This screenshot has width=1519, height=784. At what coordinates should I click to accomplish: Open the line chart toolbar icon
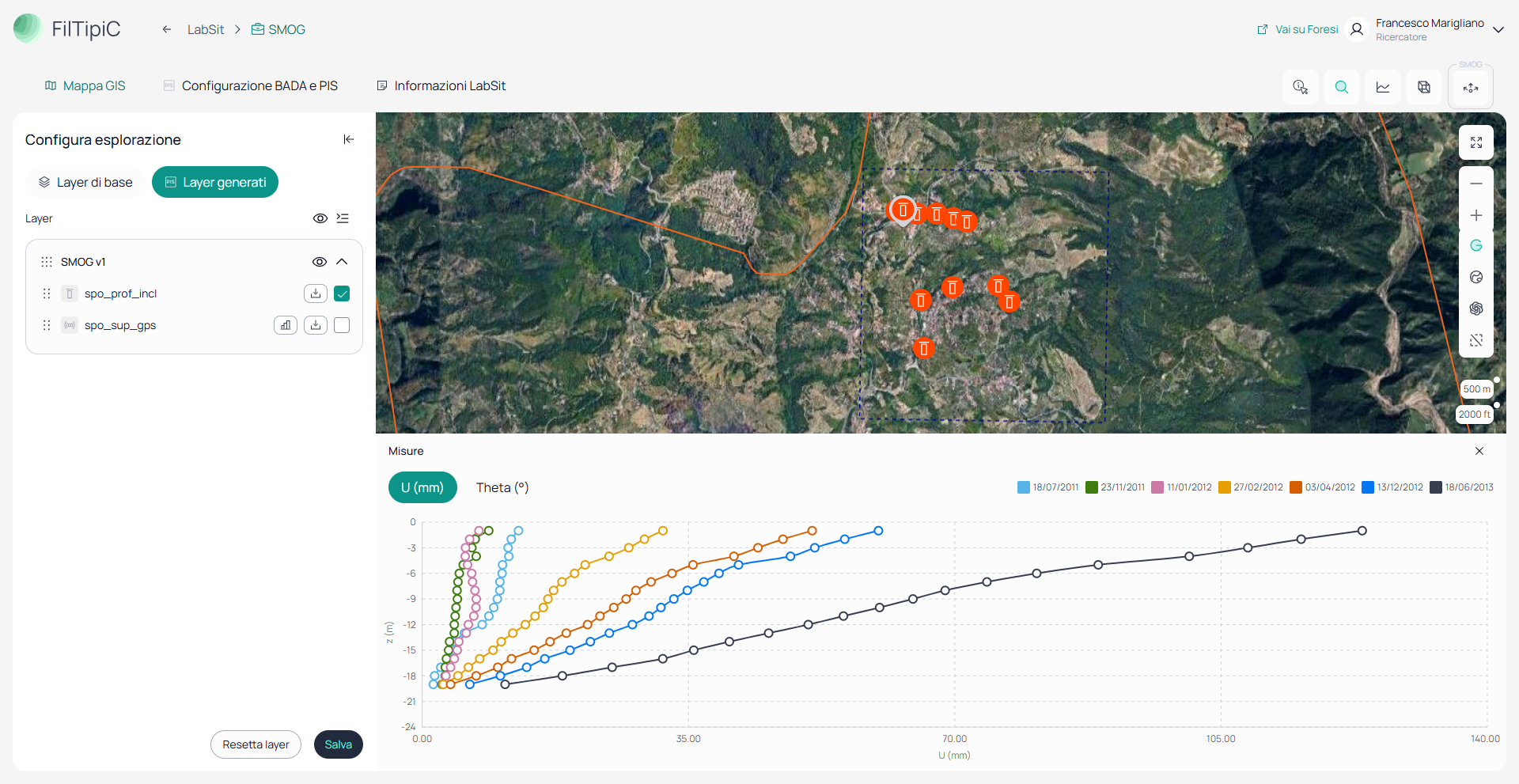[x=1383, y=87]
